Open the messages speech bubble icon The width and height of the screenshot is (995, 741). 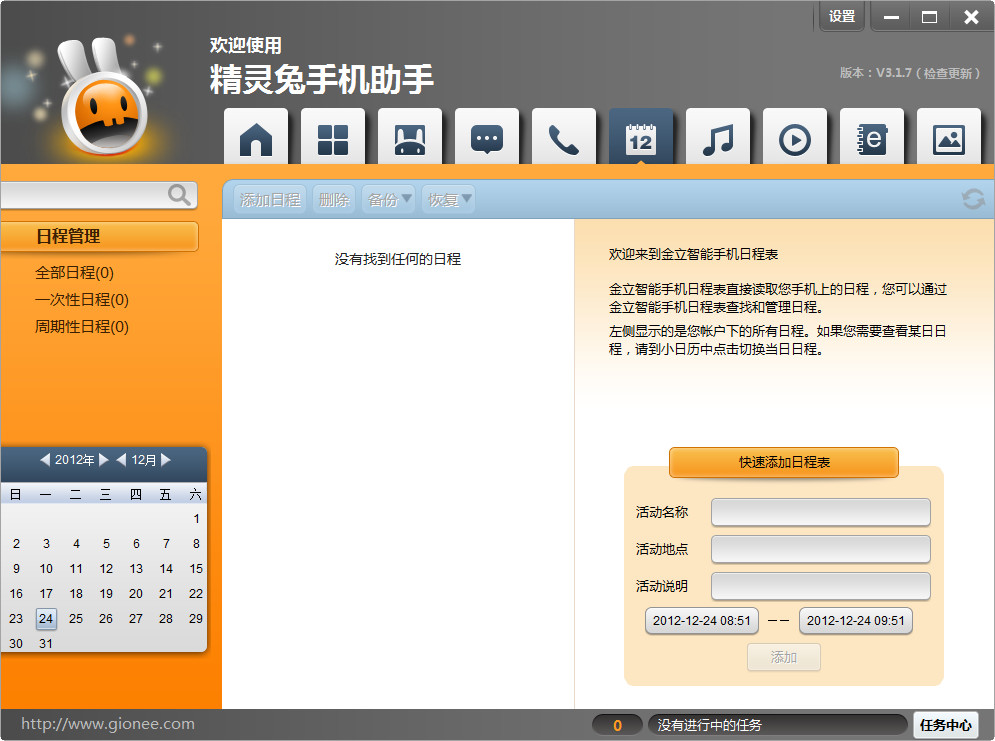click(487, 137)
